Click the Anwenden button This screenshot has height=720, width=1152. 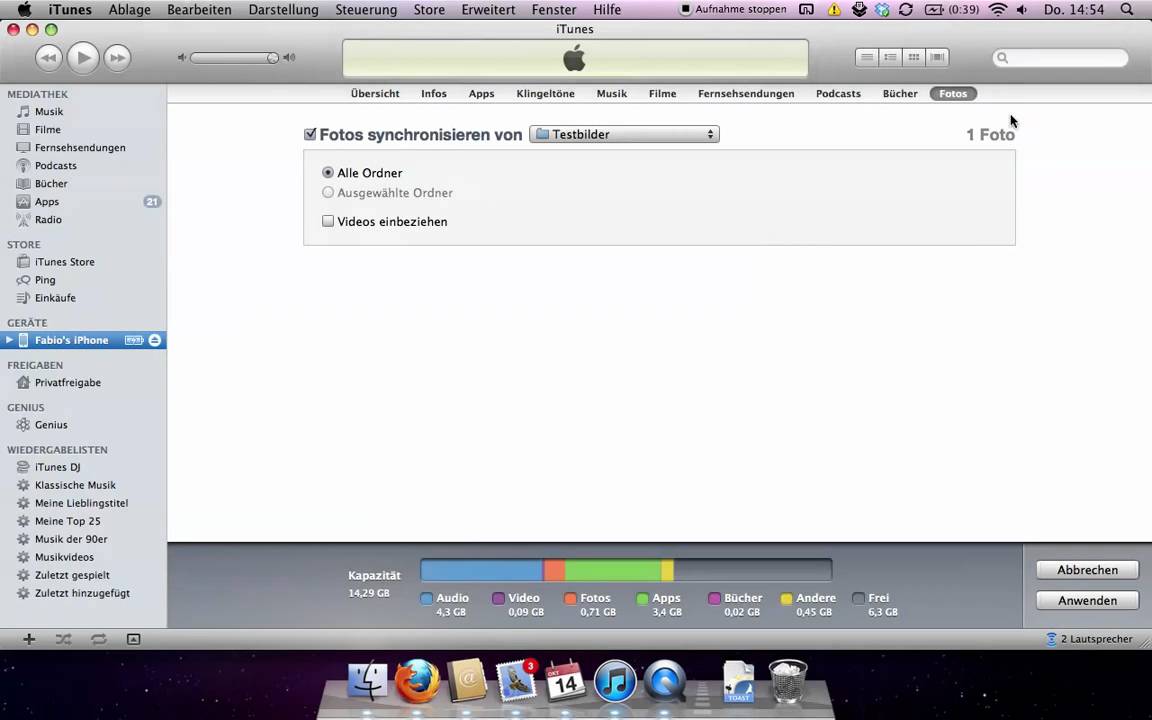pyautogui.click(x=1087, y=600)
